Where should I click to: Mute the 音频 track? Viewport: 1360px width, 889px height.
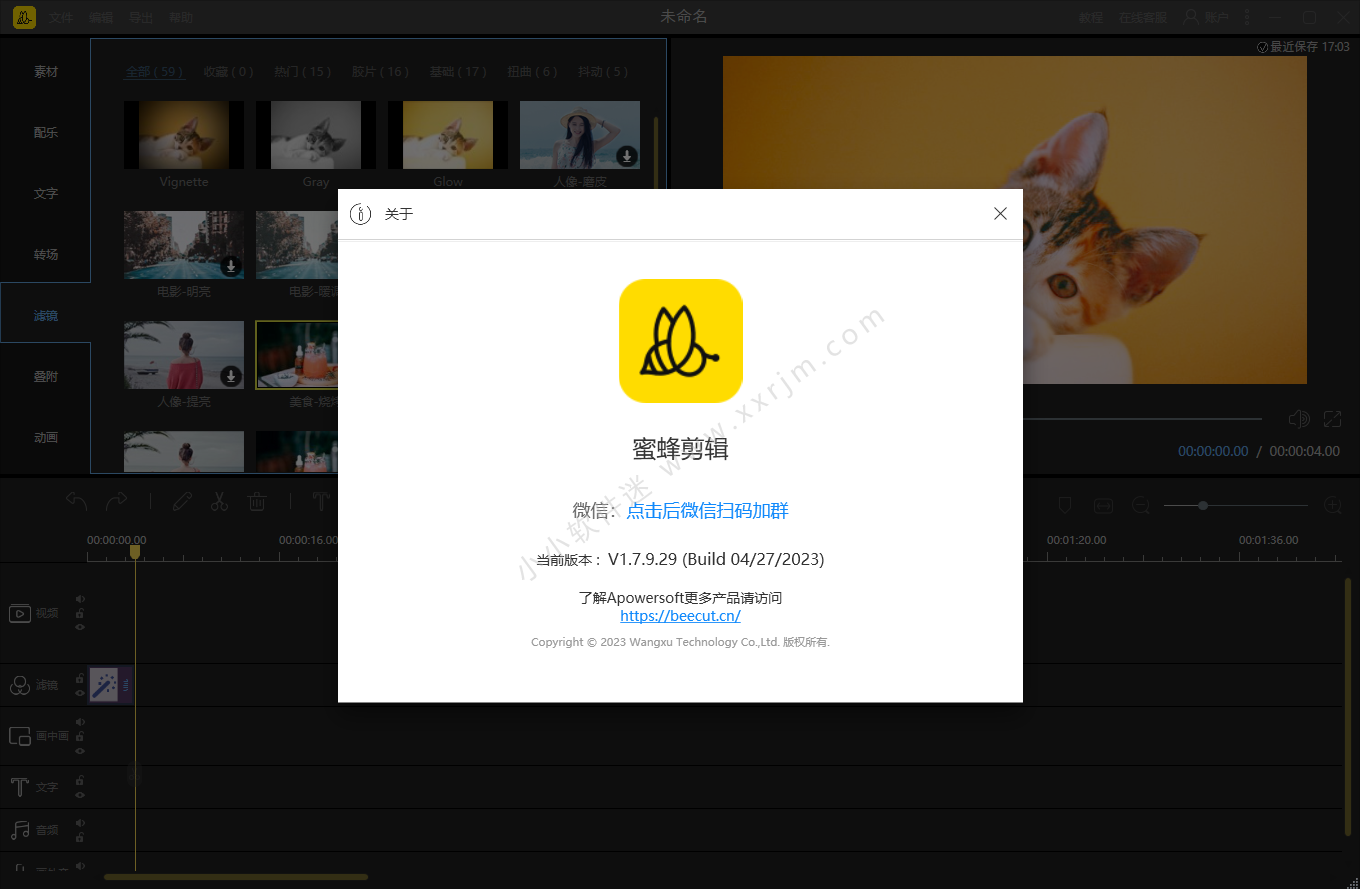click(80, 823)
